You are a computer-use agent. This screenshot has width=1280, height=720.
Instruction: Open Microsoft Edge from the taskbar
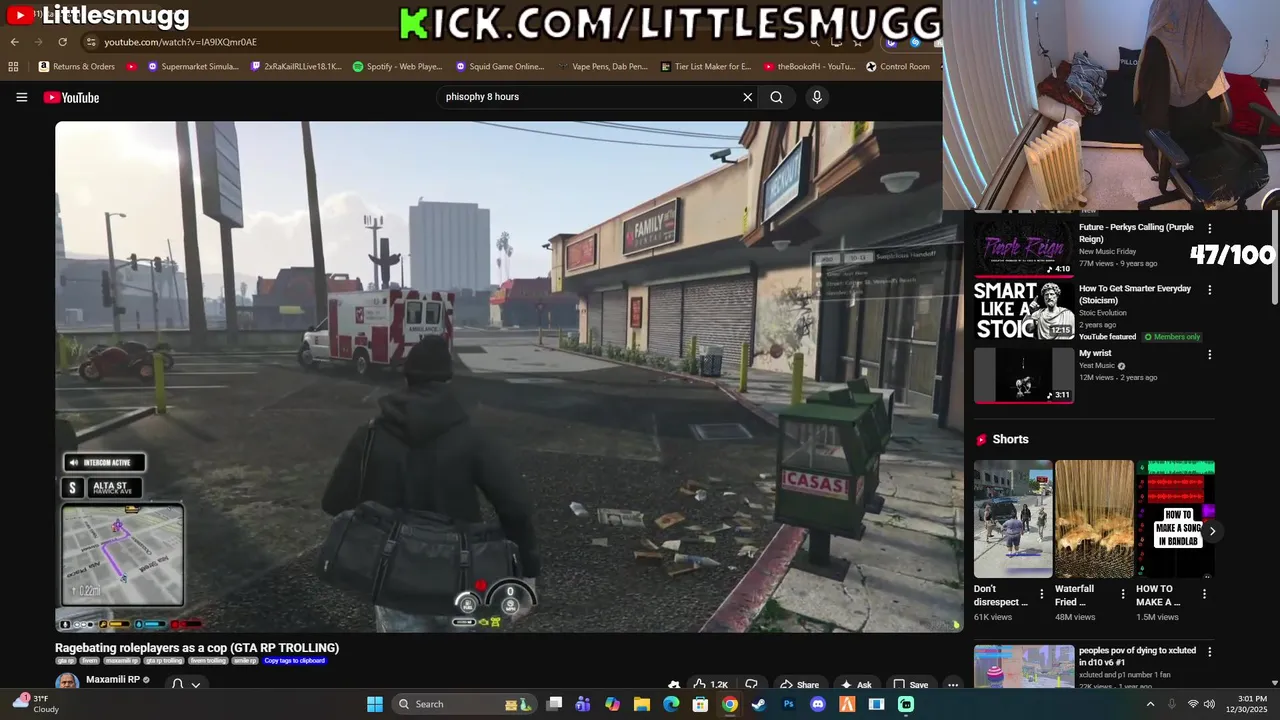point(671,704)
